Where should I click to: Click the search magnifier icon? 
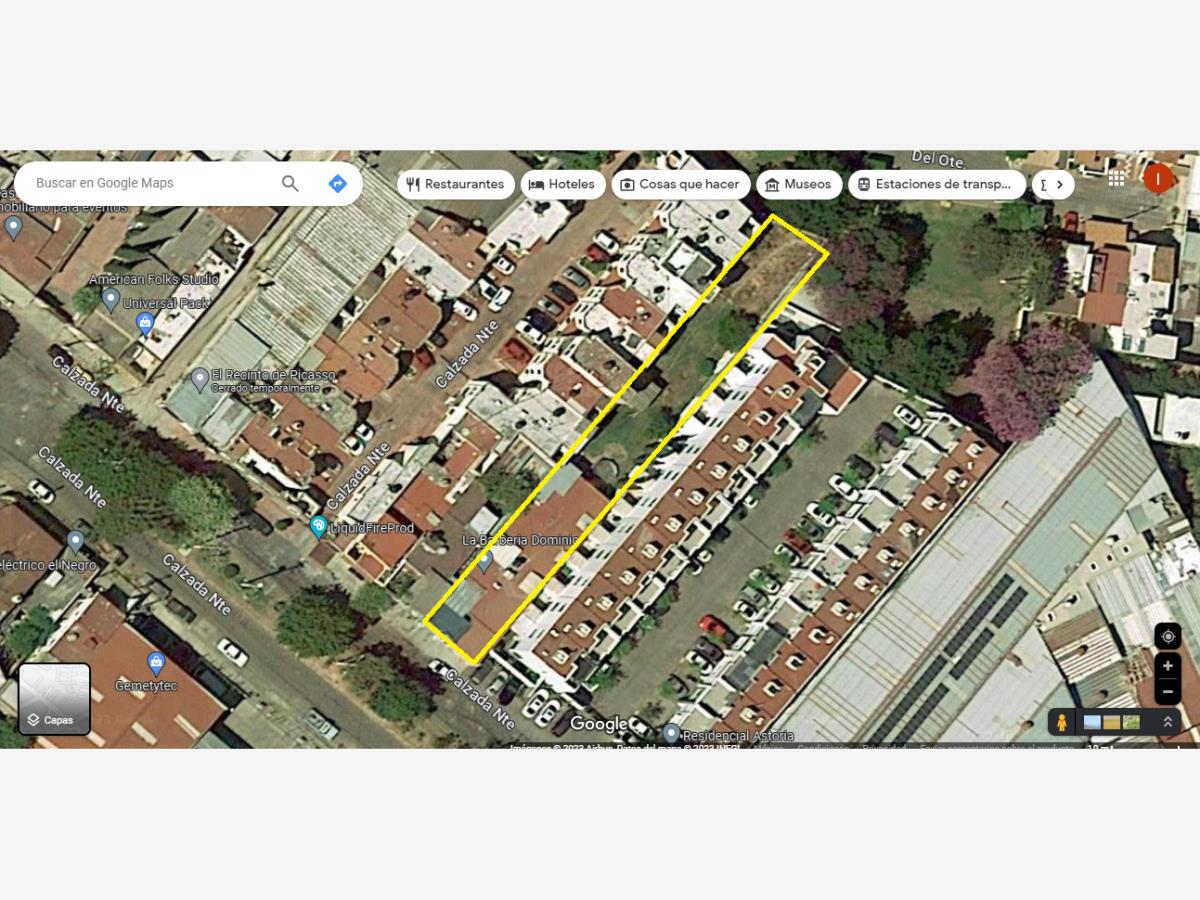coord(290,183)
